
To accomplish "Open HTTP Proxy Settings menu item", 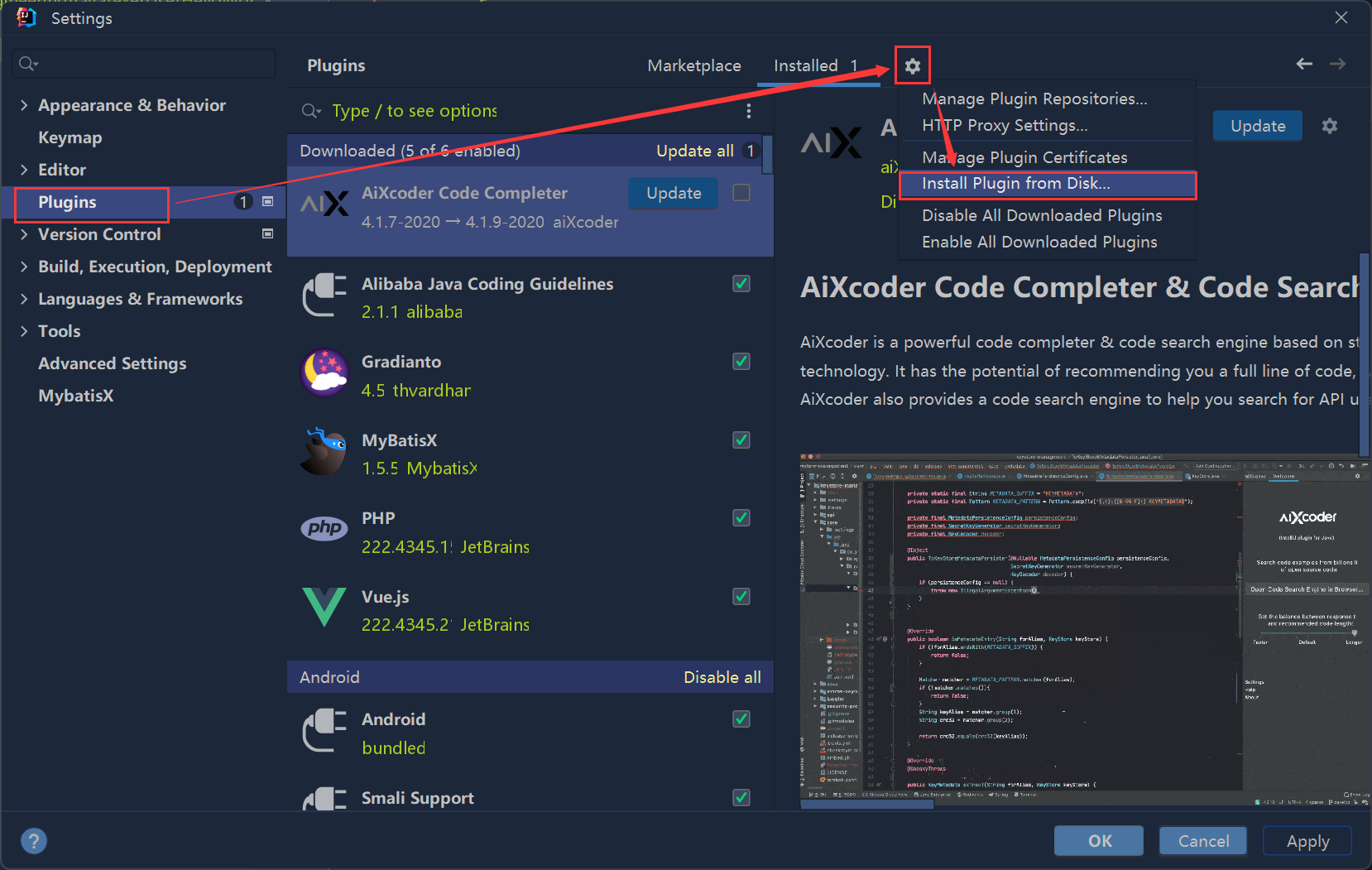I will pyautogui.click(x=1047, y=125).
